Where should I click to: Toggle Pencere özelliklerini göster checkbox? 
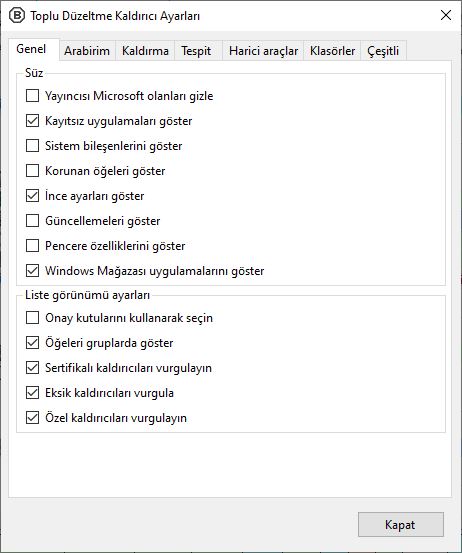click(x=32, y=246)
